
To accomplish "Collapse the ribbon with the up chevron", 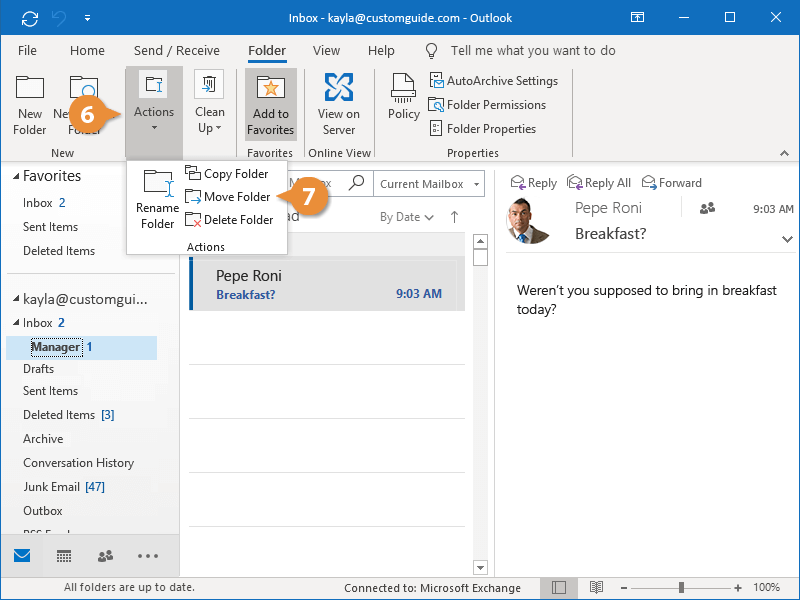I will click(x=784, y=153).
